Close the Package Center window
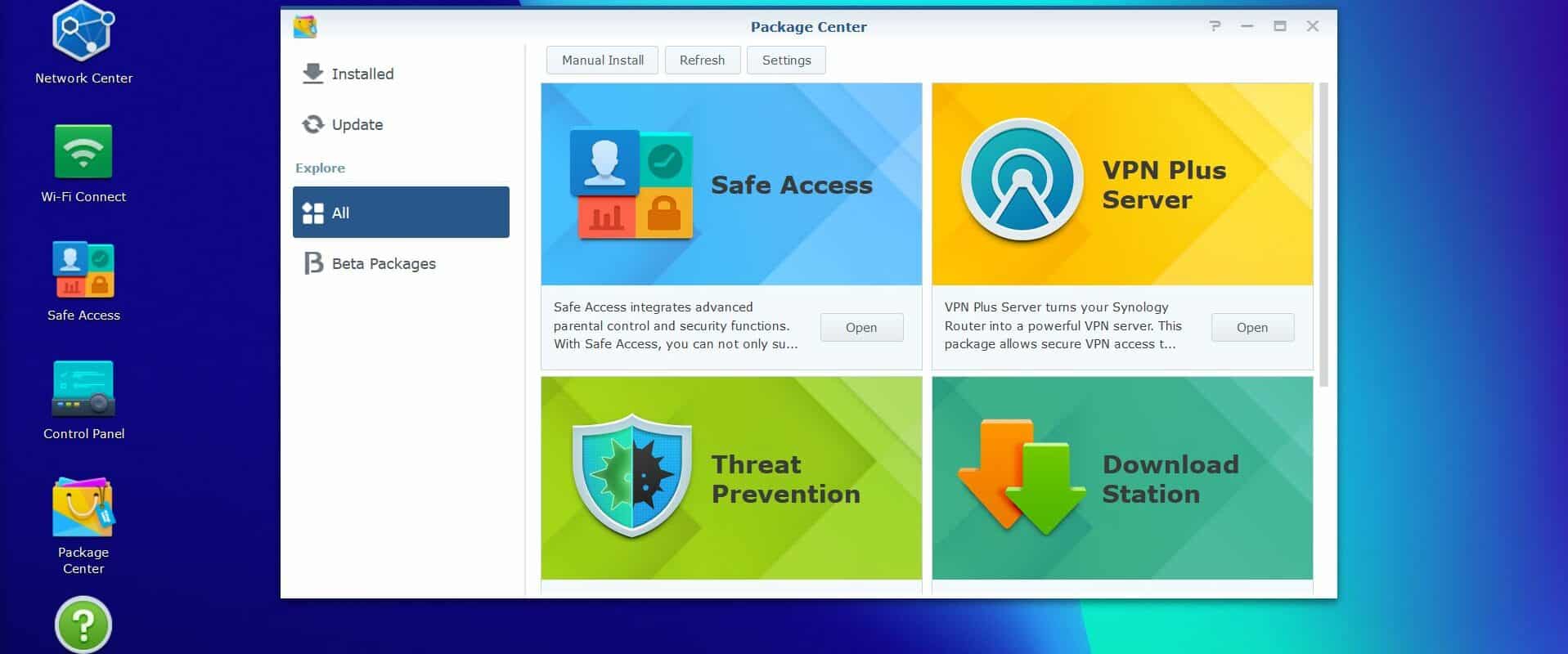 1313,26
